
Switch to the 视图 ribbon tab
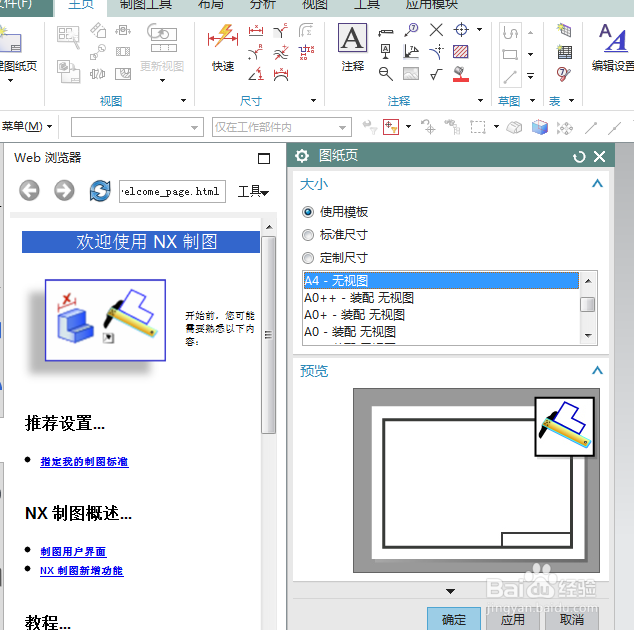pyautogui.click(x=315, y=5)
